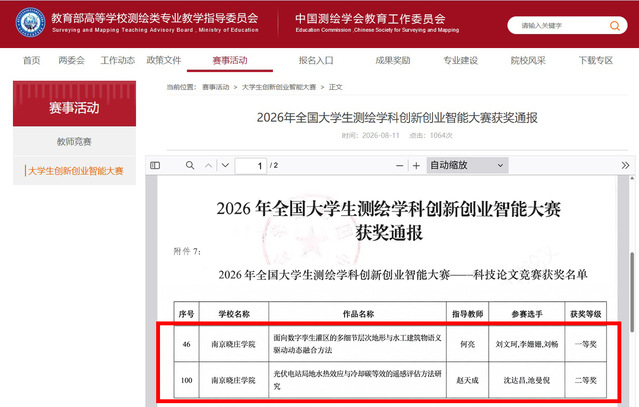The height and width of the screenshot is (407, 639).
Task: Click the 赛事活动 sidebar header banner
Action: pyautogui.click(x=74, y=103)
